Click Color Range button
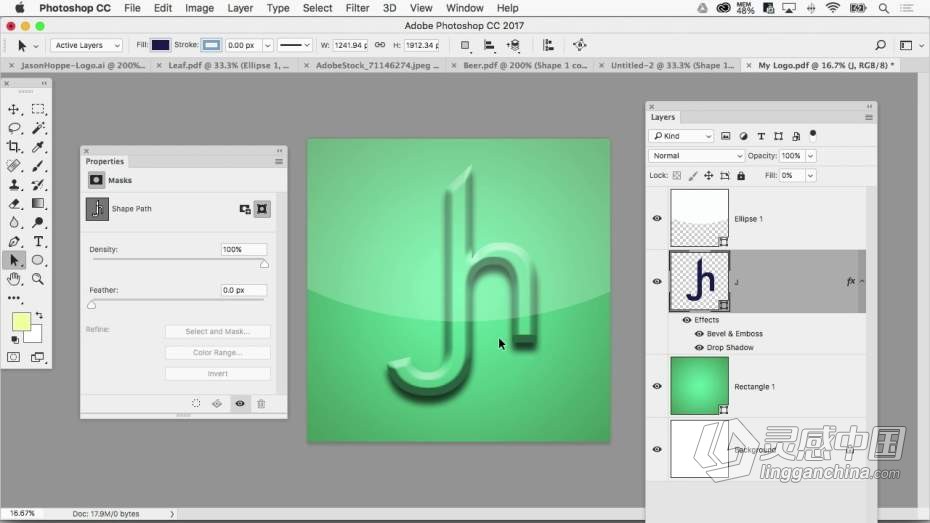Viewport: 930px width, 523px height. coord(218,352)
